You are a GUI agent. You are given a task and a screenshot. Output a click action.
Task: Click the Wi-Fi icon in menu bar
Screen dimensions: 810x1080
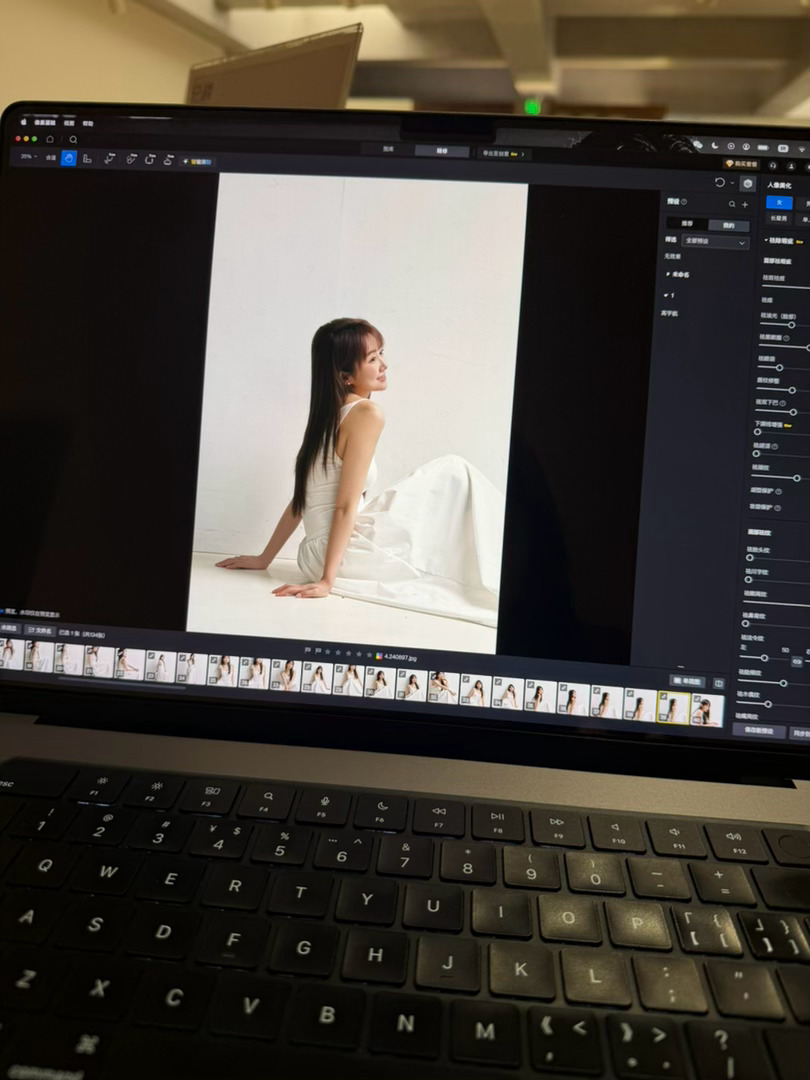(x=802, y=149)
